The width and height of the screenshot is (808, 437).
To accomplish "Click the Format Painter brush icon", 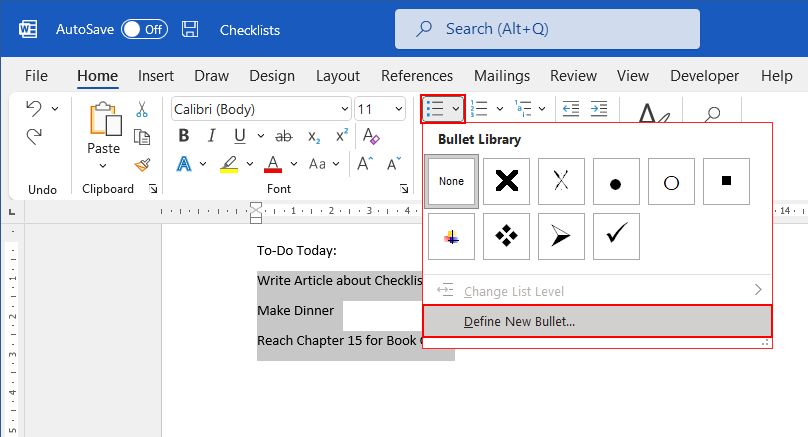I will [x=142, y=164].
